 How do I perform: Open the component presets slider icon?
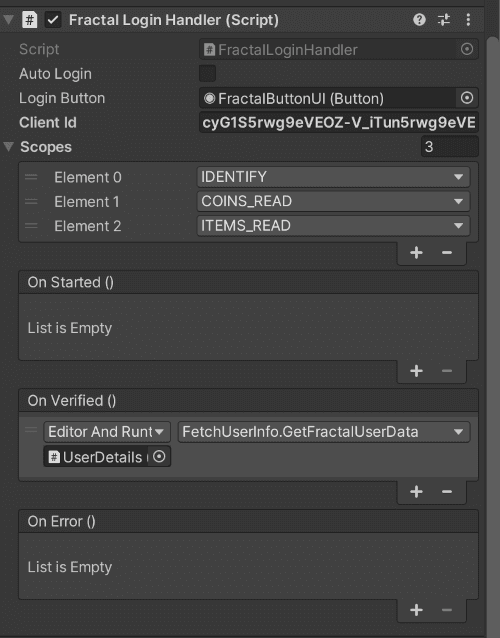point(444,20)
